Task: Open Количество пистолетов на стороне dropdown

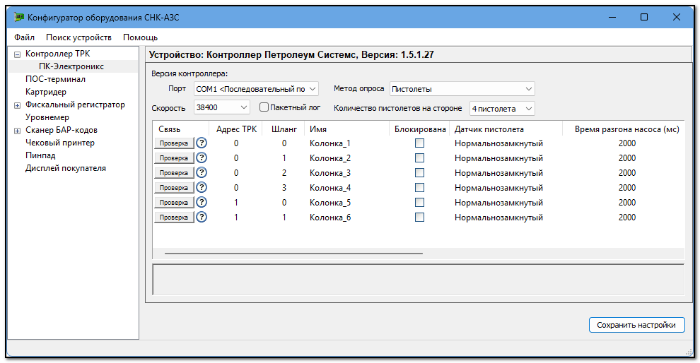Action: pos(502,108)
